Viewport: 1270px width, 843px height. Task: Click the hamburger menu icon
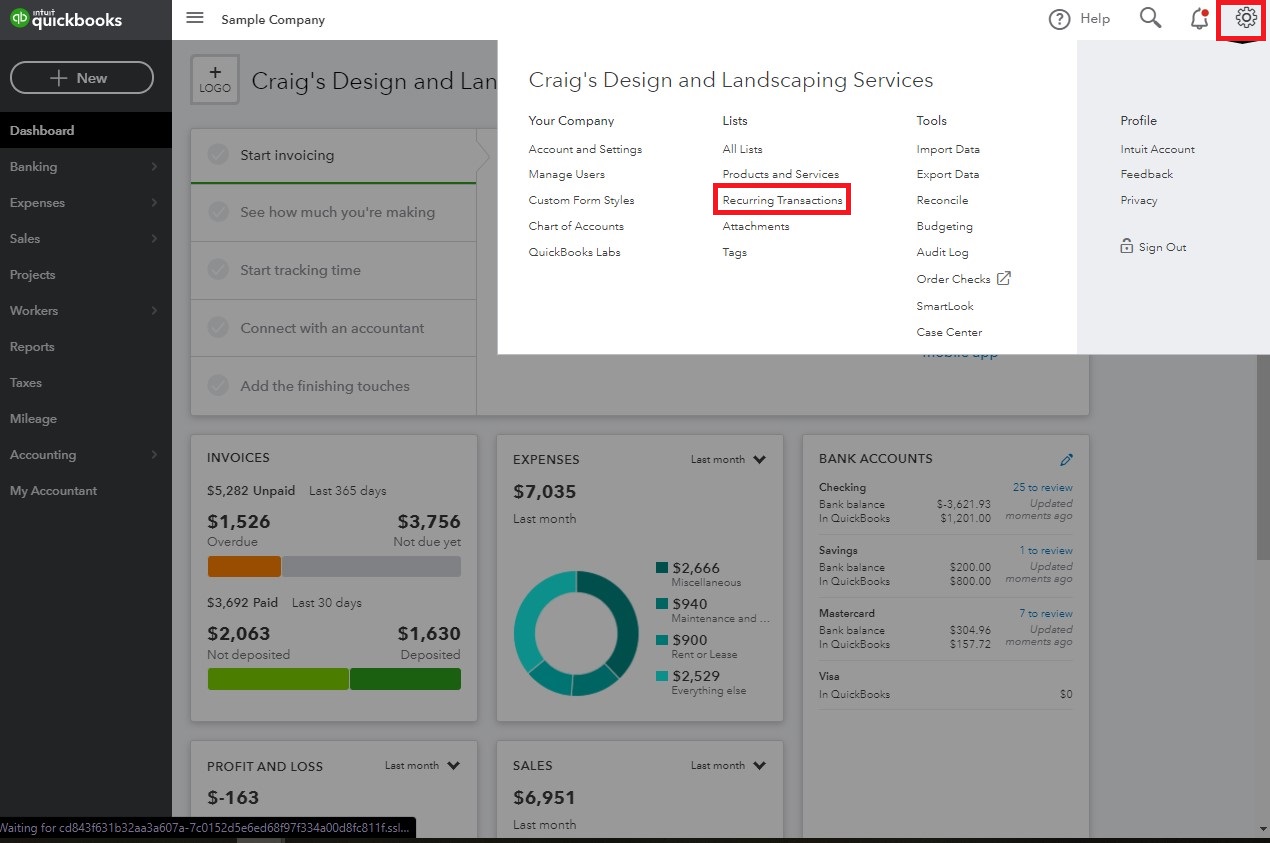(194, 17)
